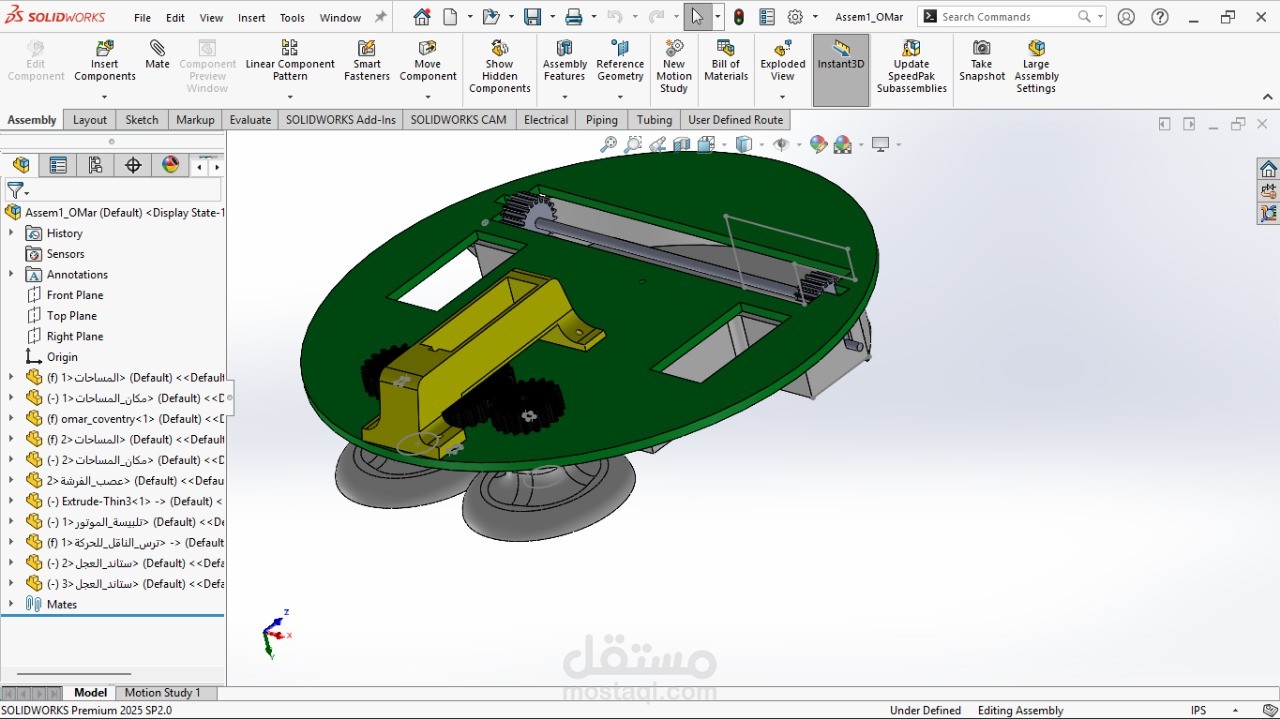Viewport: 1280px width, 719px height.
Task: Open the Insert Components dropdown arrow
Action: point(105,97)
